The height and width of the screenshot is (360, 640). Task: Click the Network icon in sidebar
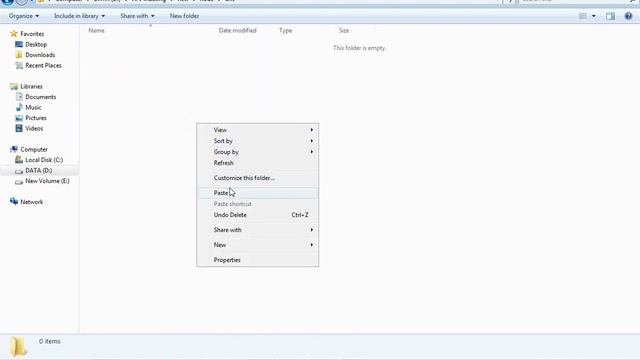(14, 202)
